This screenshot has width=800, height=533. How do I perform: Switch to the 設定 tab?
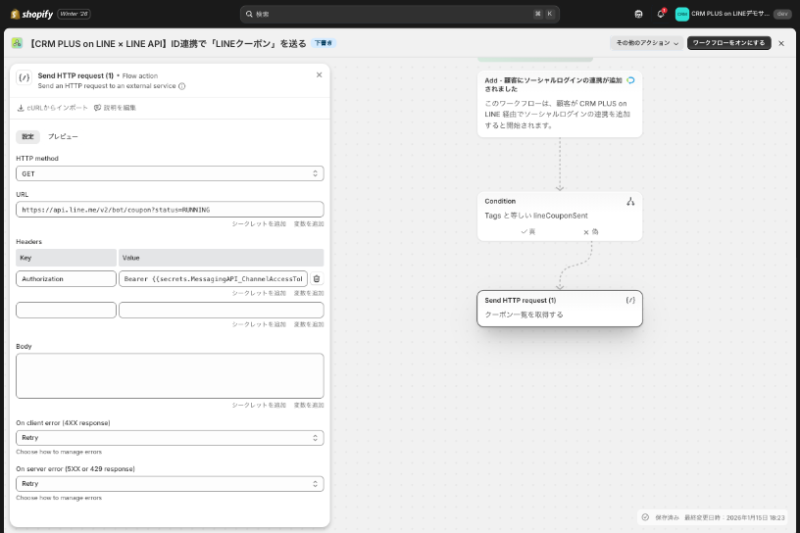point(28,137)
